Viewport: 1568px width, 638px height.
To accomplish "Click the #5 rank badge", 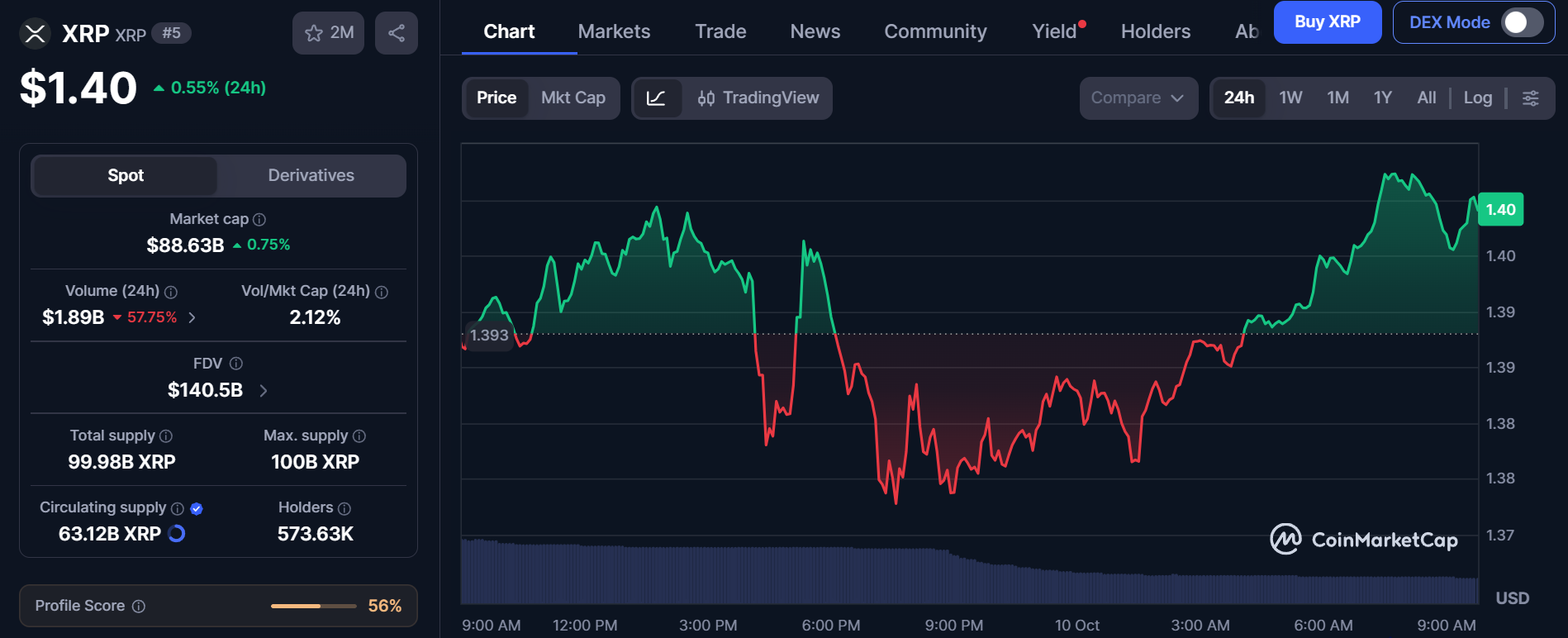I will pyautogui.click(x=172, y=33).
